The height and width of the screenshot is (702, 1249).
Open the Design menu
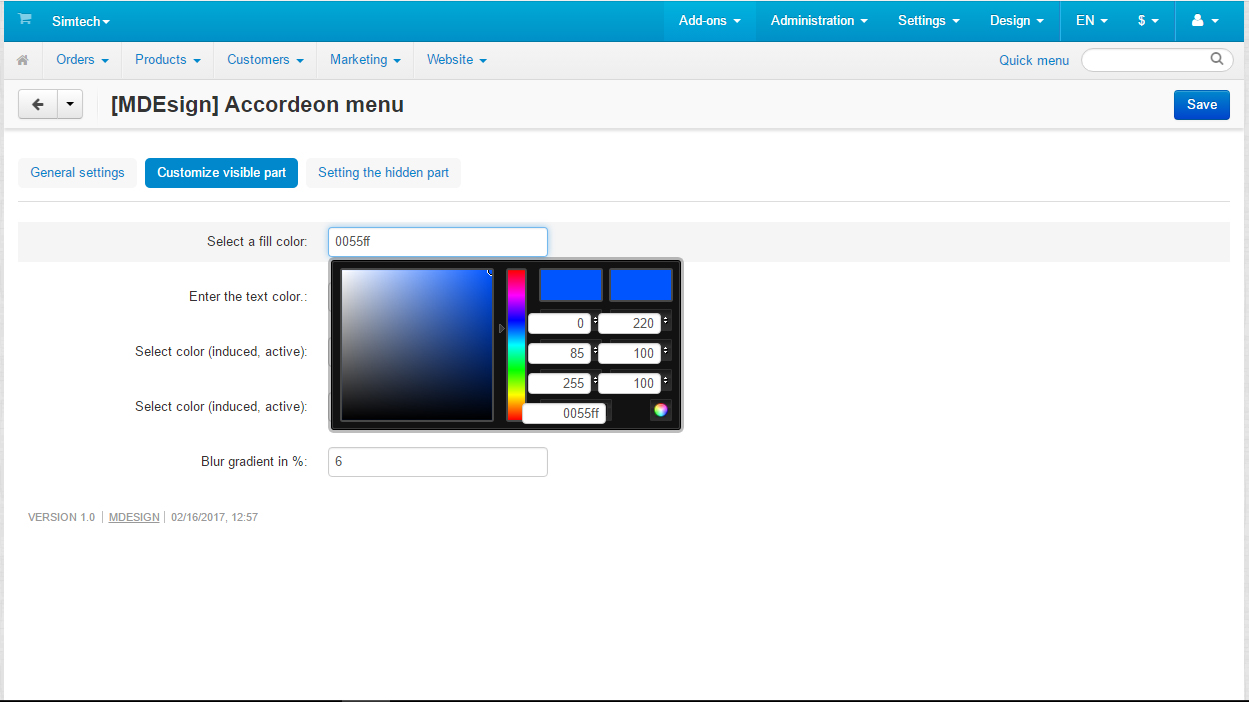click(x=1017, y=20)
